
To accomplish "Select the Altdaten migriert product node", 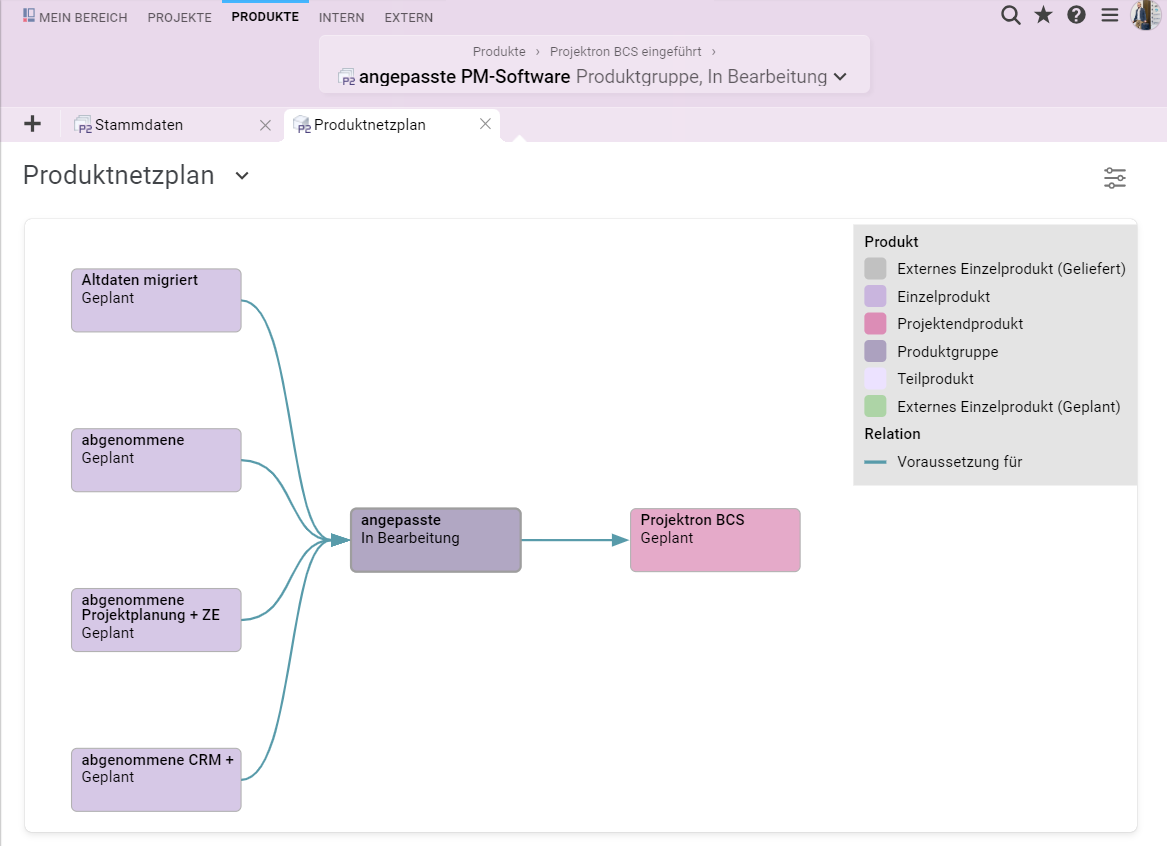I will pos(156,301).
